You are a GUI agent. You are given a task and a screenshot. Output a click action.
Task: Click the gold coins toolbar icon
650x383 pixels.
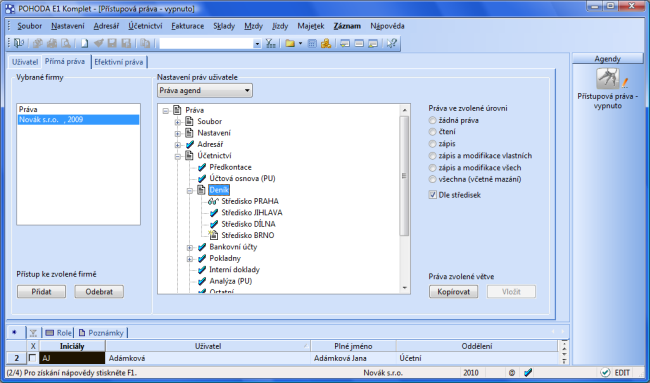pos(326,43)
